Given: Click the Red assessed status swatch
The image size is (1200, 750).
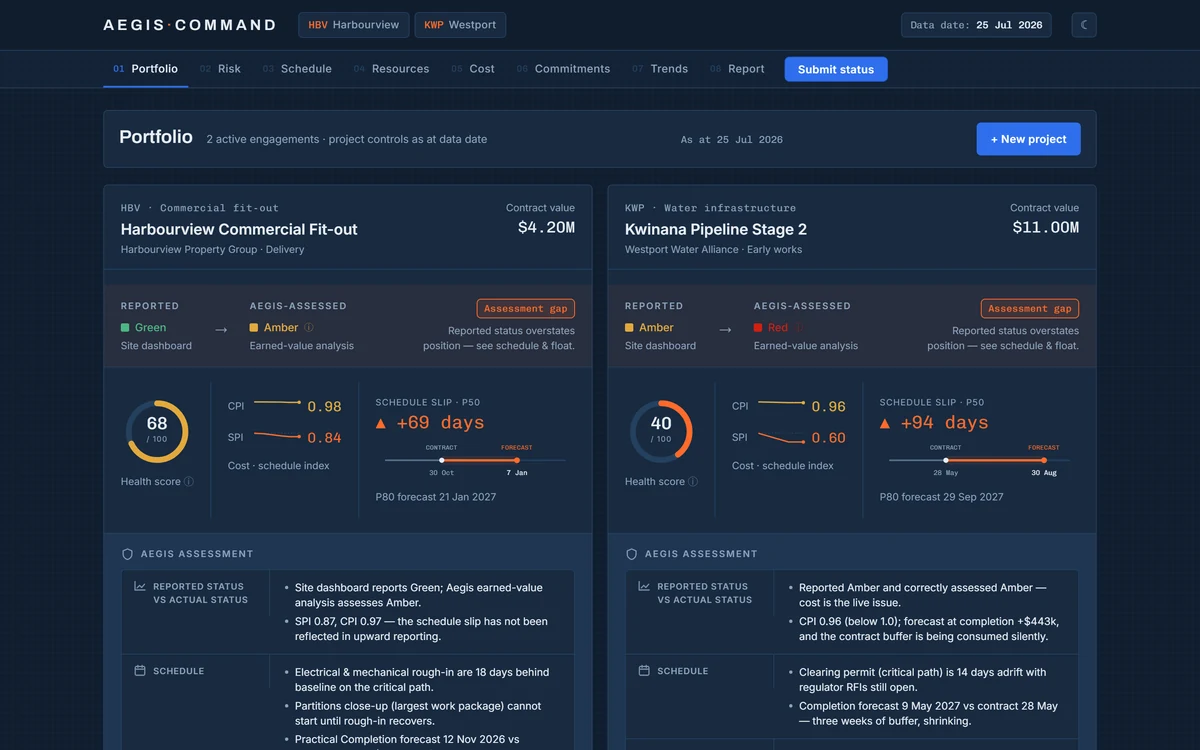Looking at the screenshot, I should pos(758,327).
